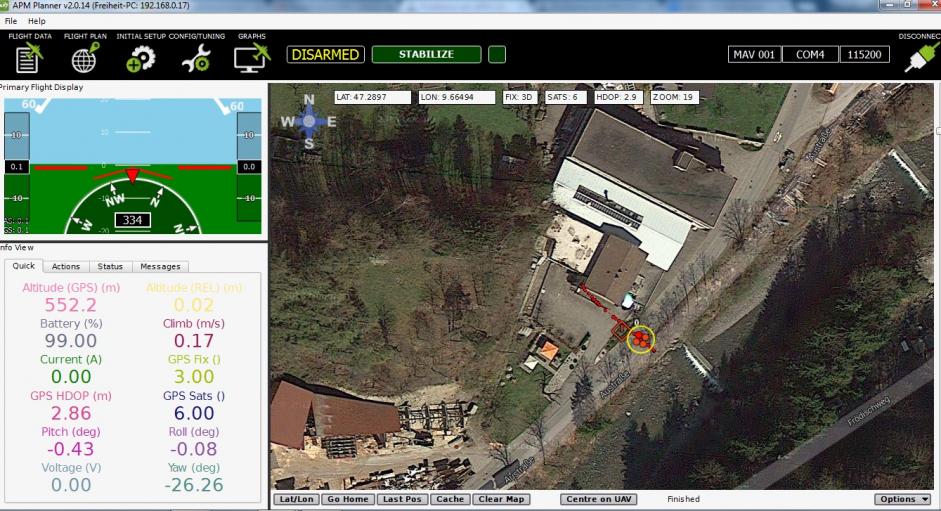941x511 pixels.
Task: Switch to the Messages tab
Action: pyautogui.click(x=160, y=267)
